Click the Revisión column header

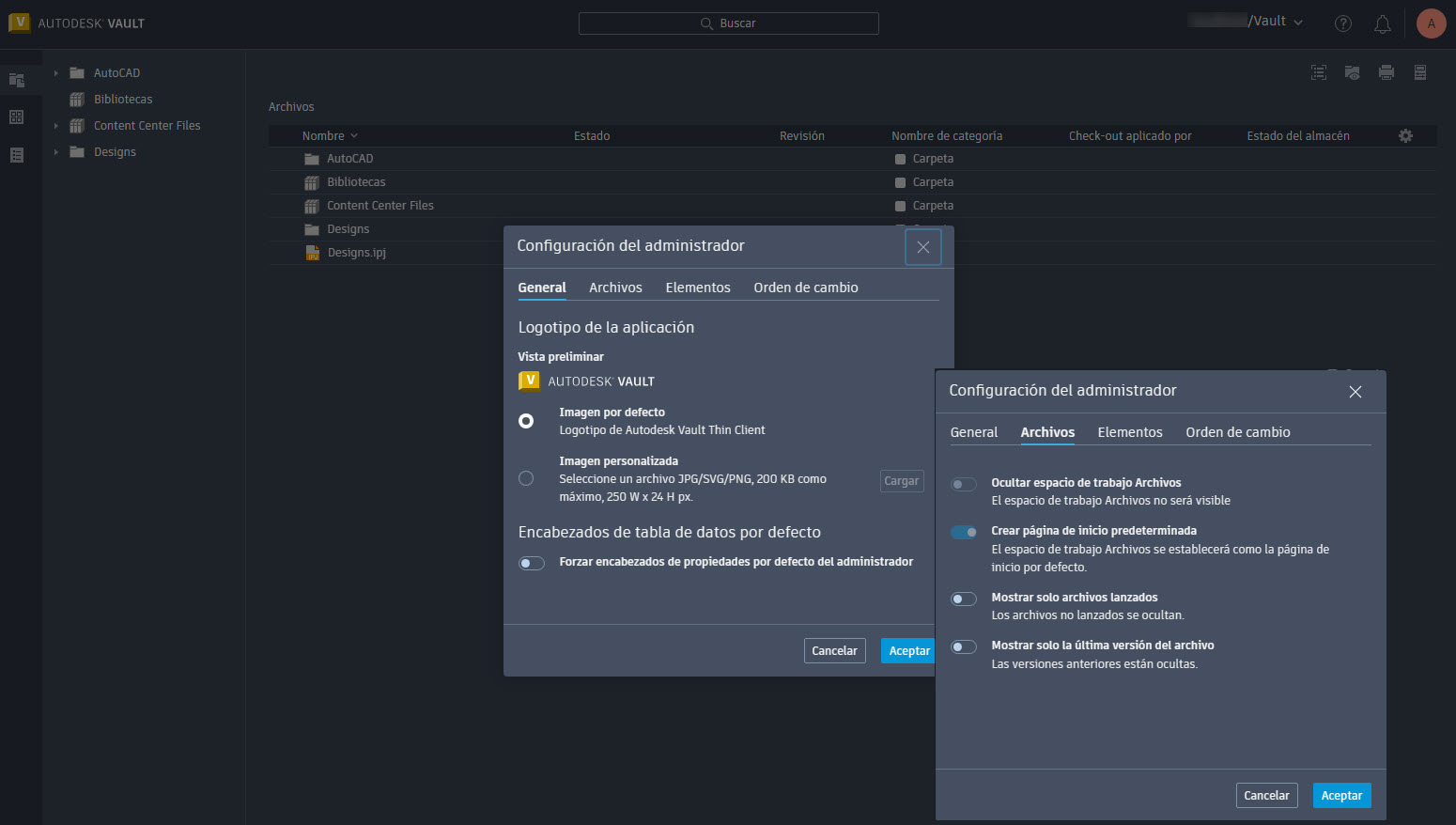802,136
